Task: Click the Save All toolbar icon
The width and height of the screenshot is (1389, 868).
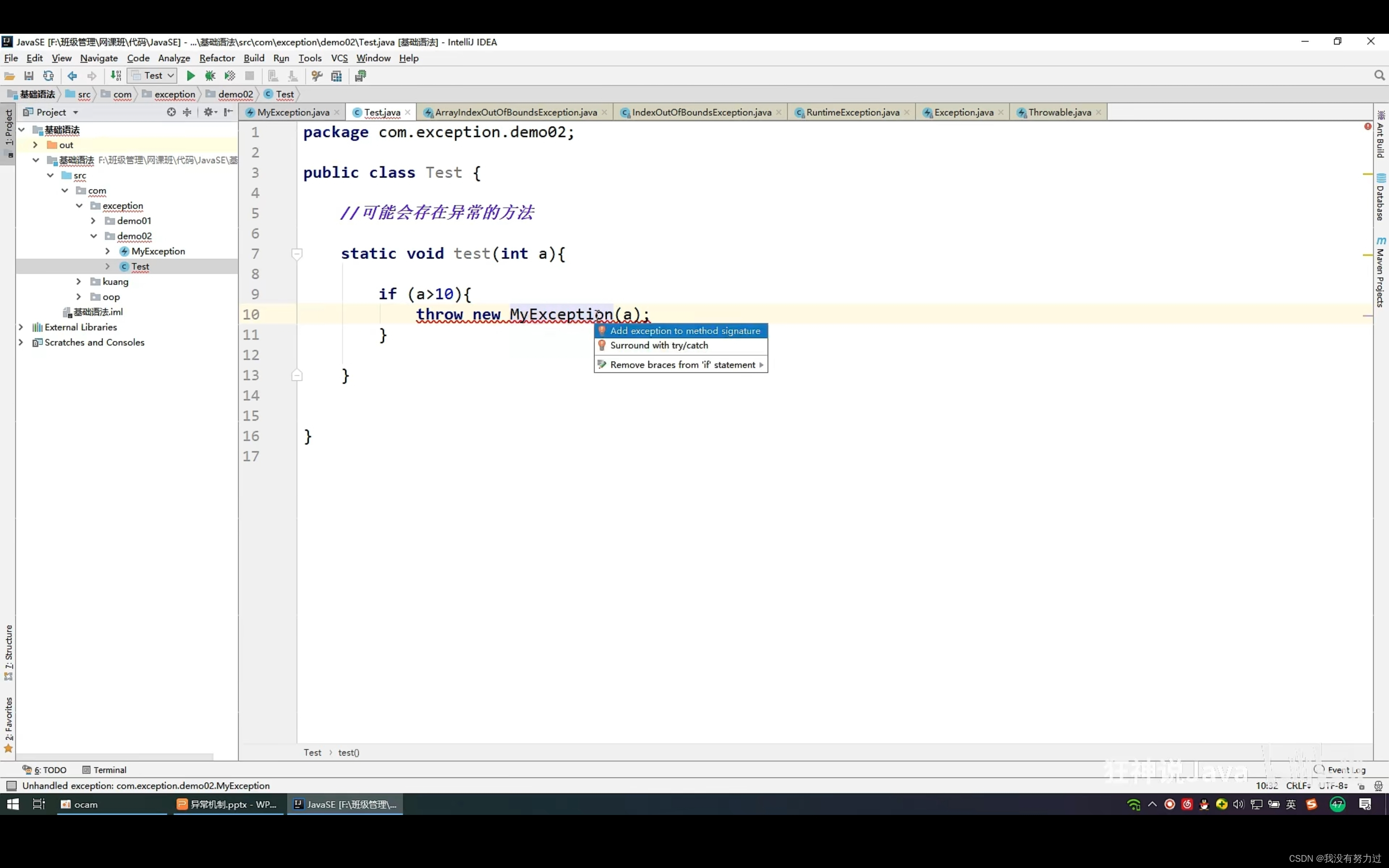Action: point(29,76)
